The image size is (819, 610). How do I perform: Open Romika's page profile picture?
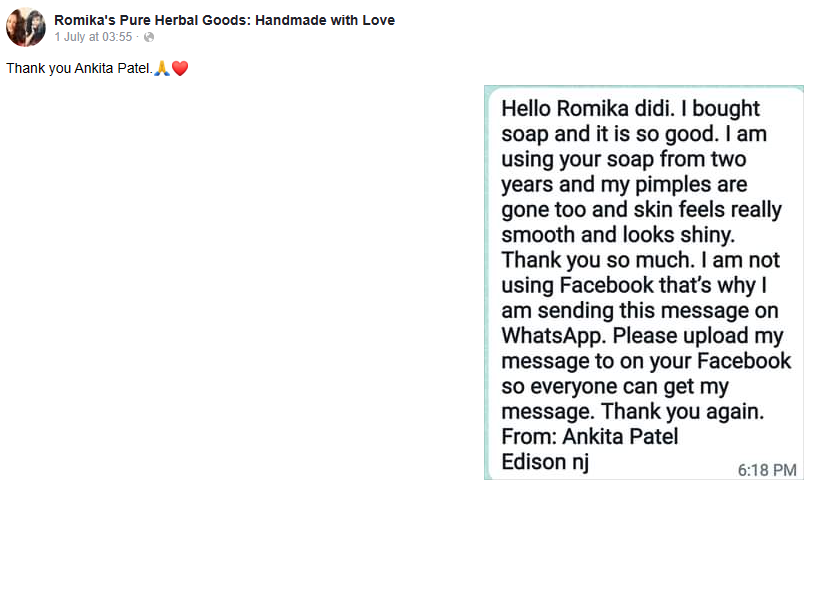click(26, 27)
